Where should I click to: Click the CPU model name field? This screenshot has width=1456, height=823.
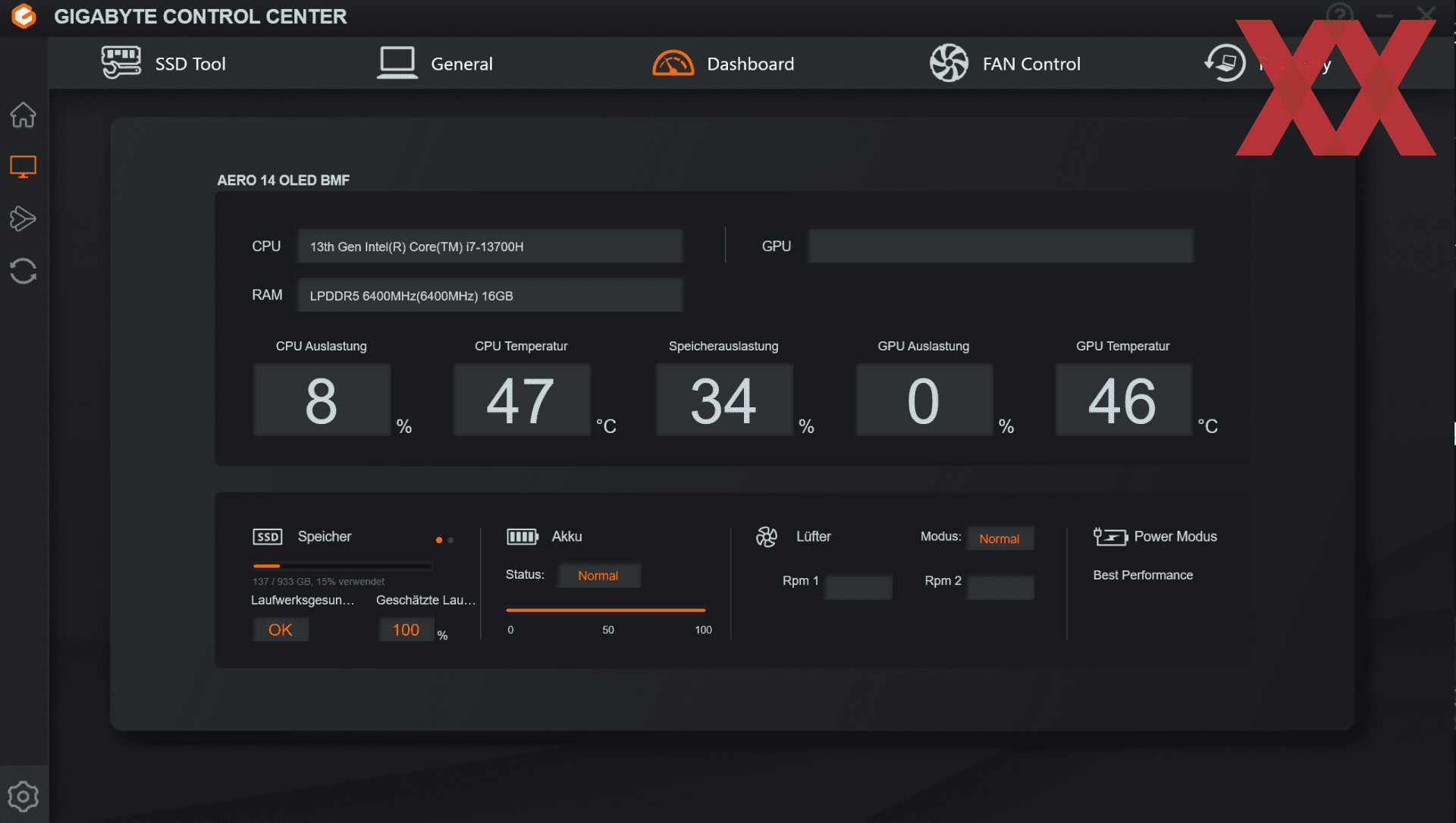[490, 247]
